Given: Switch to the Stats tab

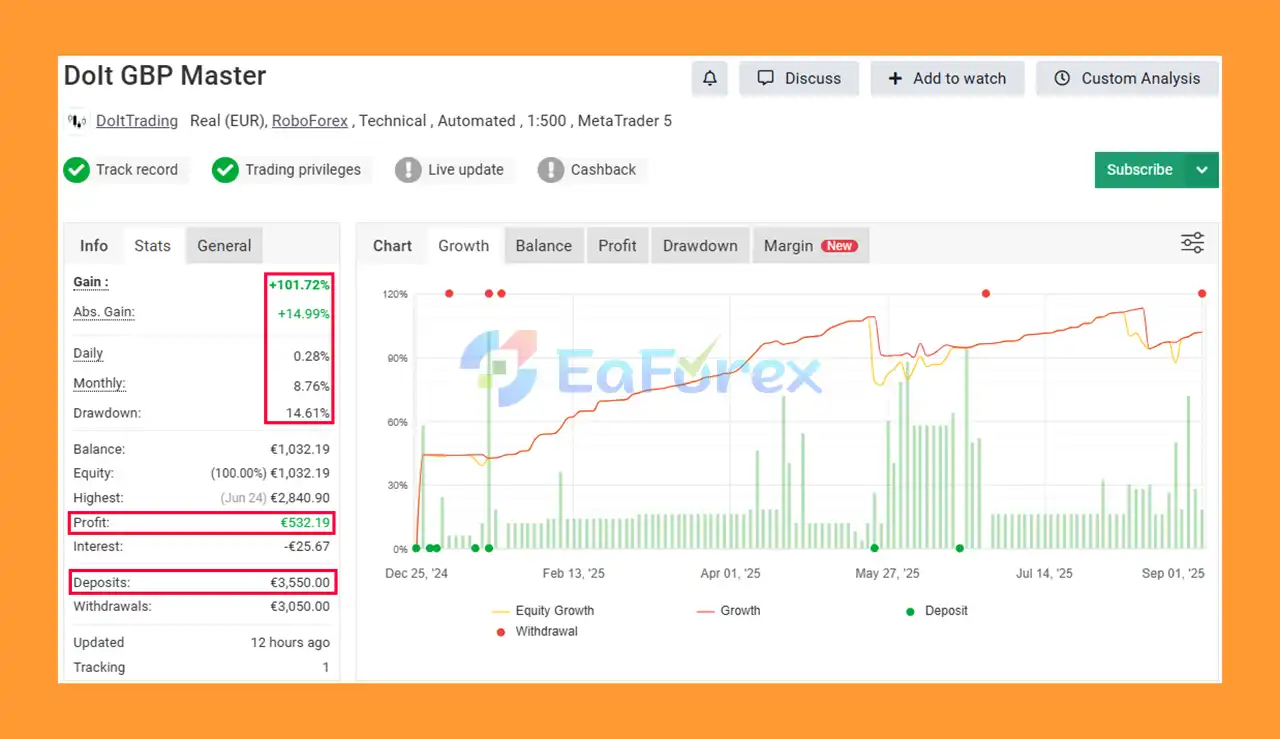Looking at the screenshot, I should click(153, 246).
